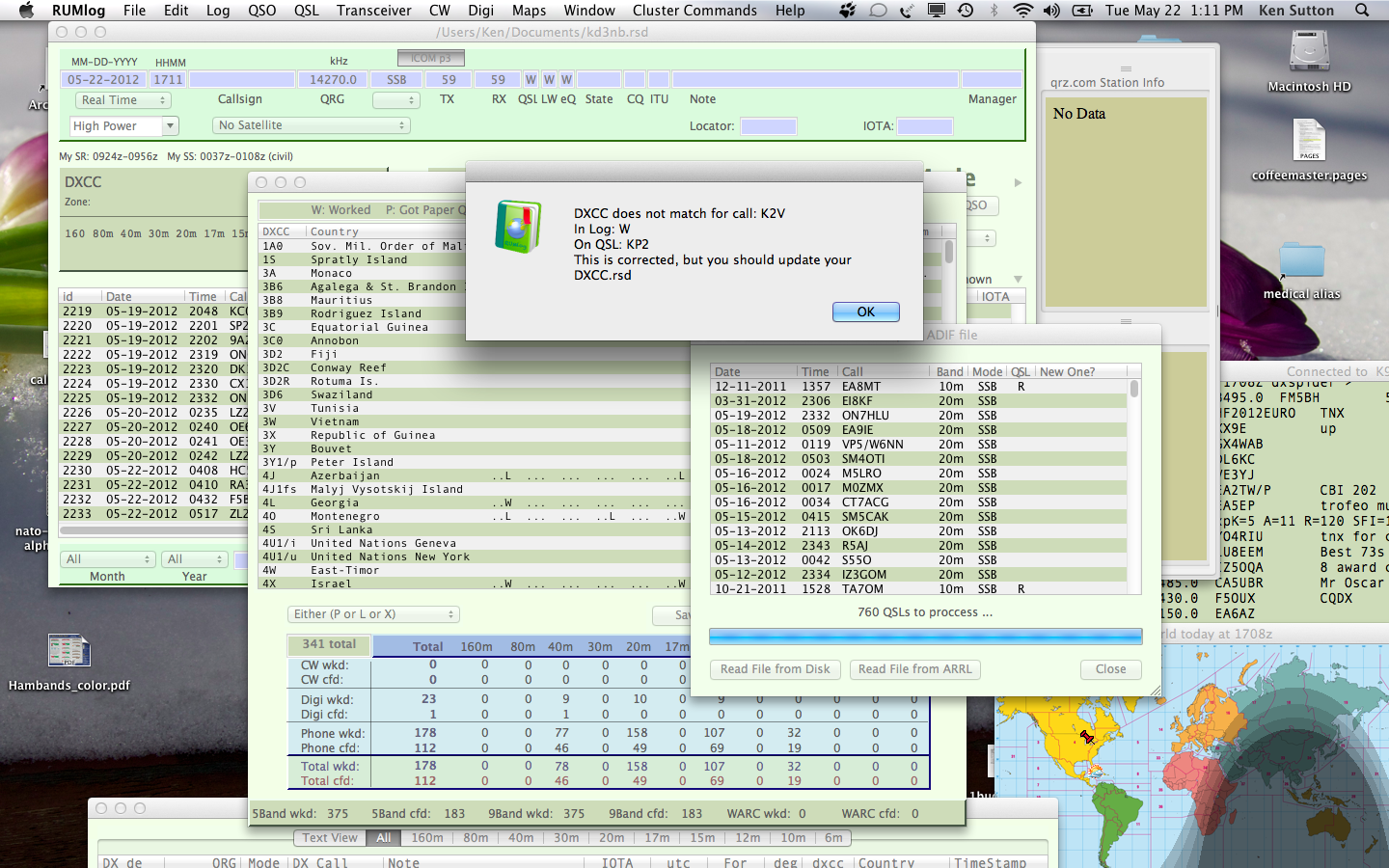Image resolution: width=1389 pixels, height=868 pixels.
Task: Select the Macintosh HD desktop icon
Action: coord(1309,51)
